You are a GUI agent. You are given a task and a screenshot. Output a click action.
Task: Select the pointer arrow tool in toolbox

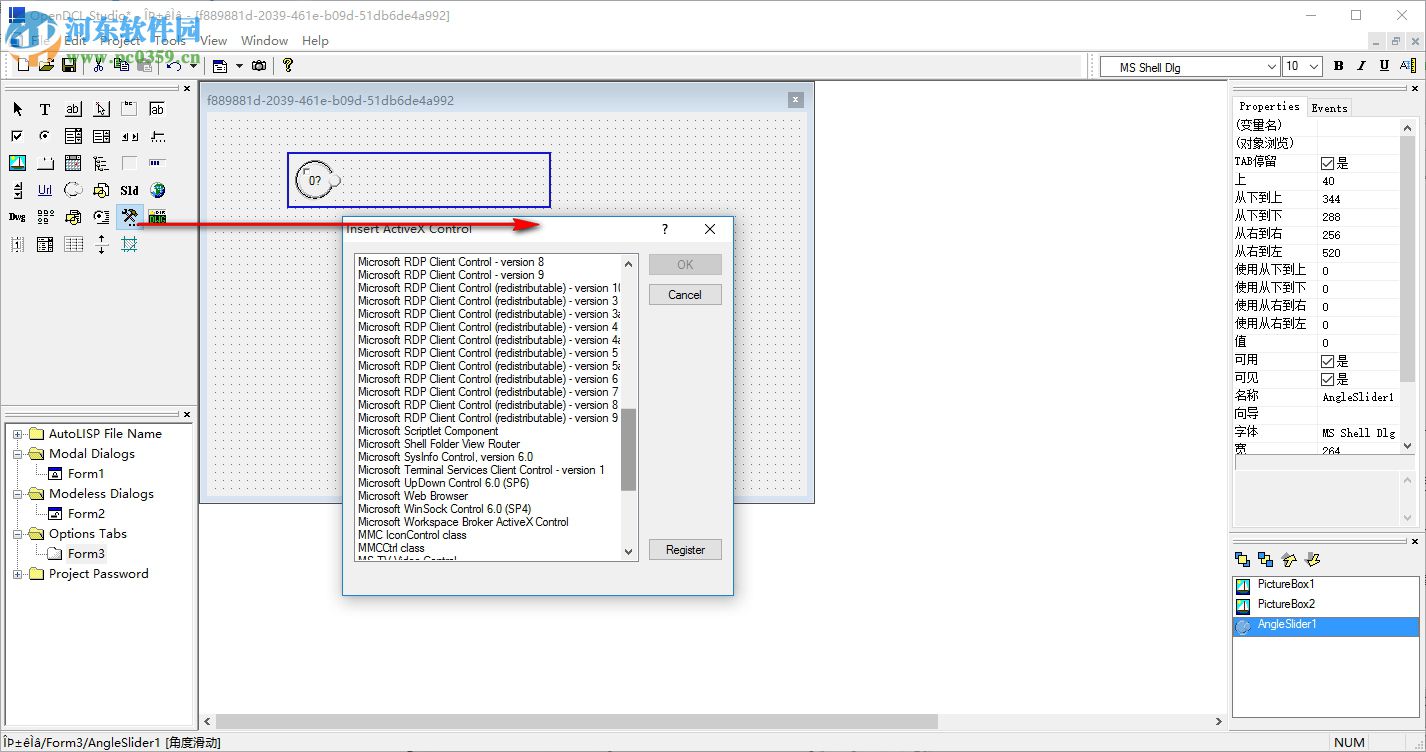[x=17, y=109]
